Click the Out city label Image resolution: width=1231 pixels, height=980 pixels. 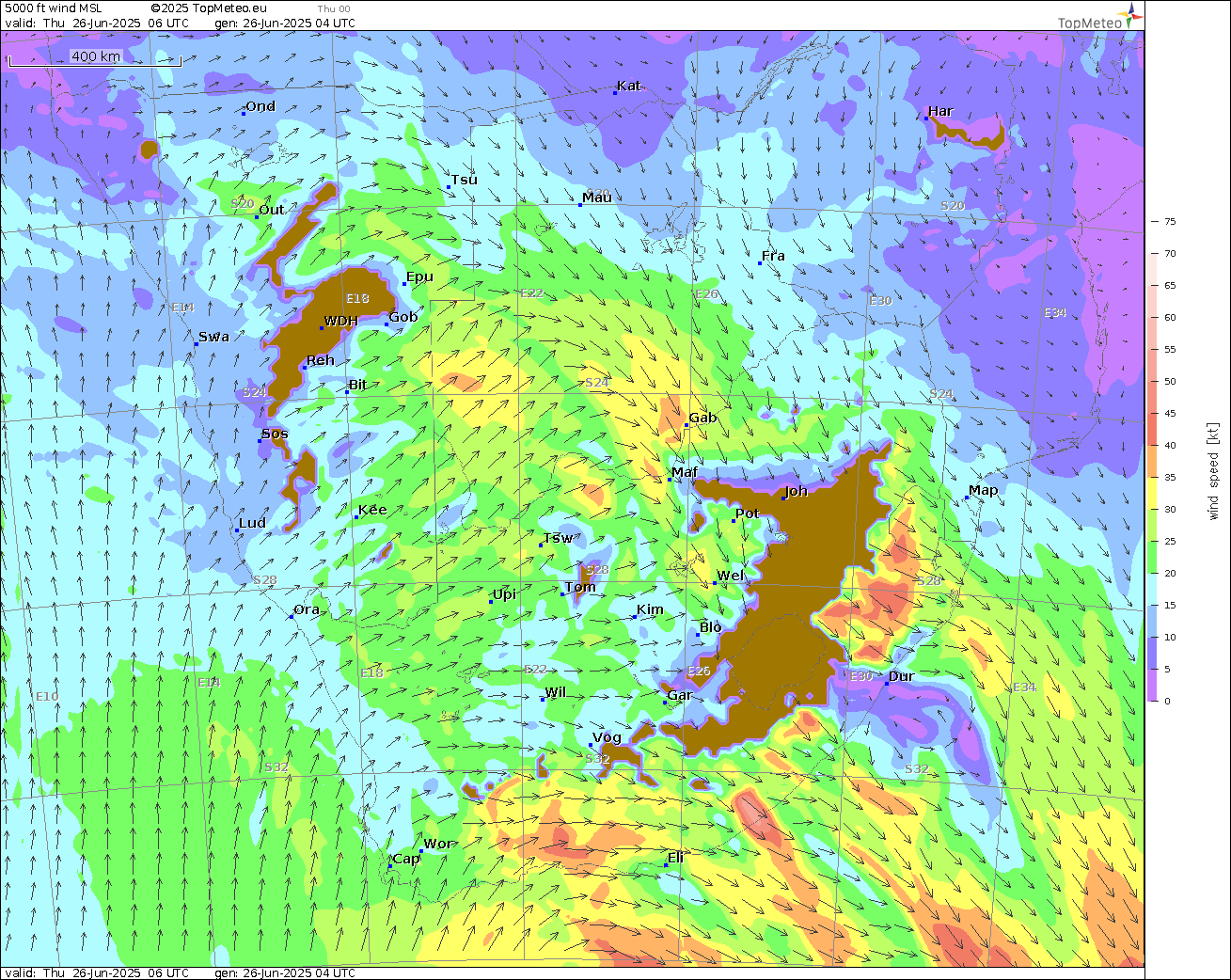pyautogui.click(x=272, y=210)
